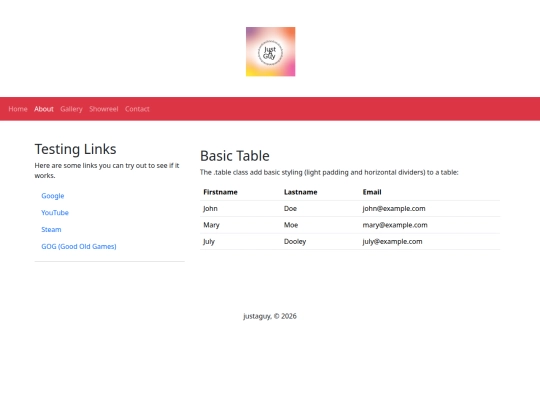Open the YouTube link

(x=55, y=212)
